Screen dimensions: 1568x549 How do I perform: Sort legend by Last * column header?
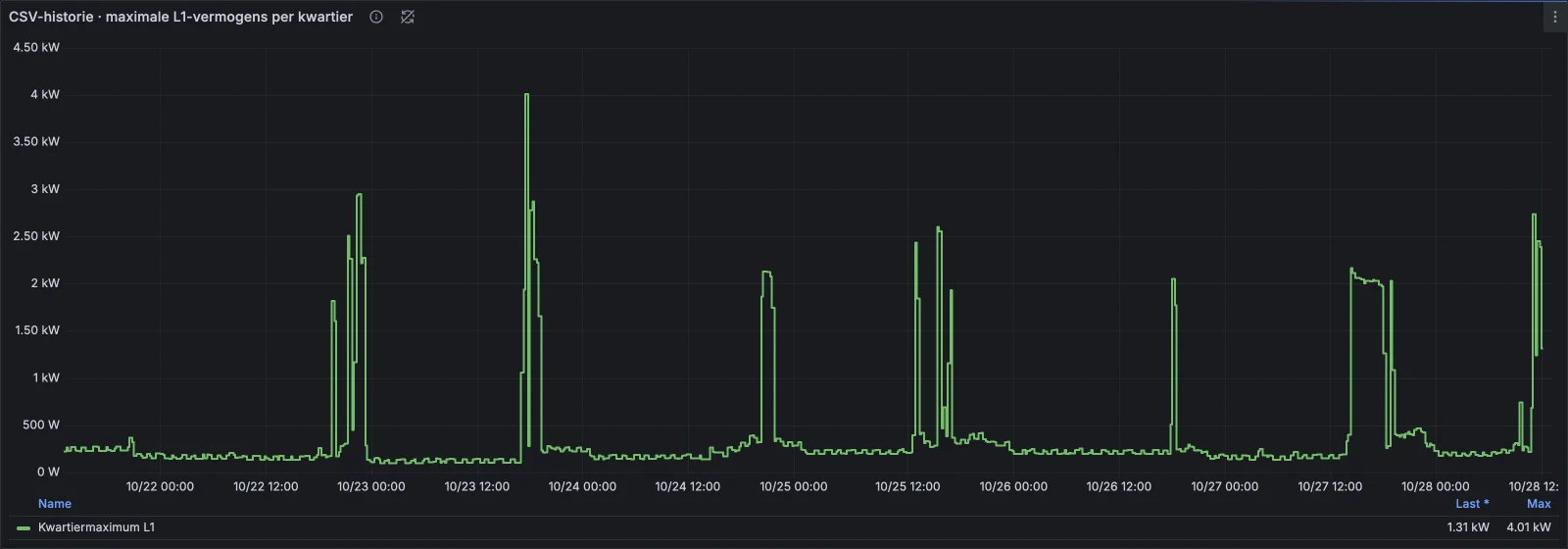1472,504
